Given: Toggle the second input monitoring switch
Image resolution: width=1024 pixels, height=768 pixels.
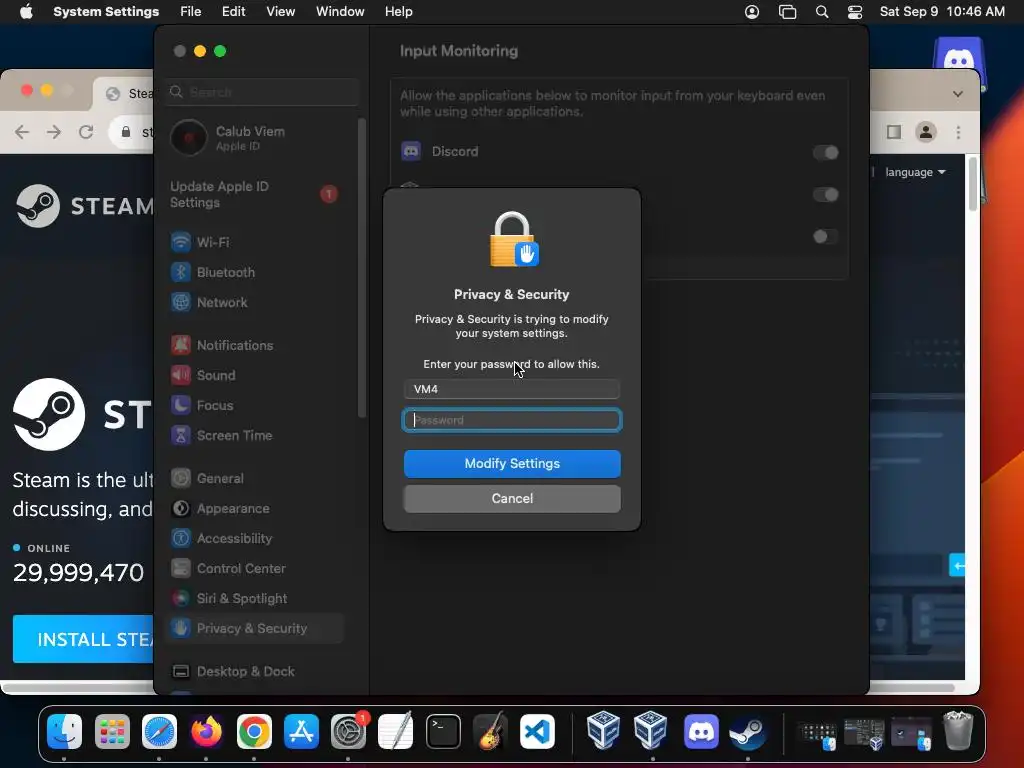Looking at the screenshot, I should pos(825,195).
